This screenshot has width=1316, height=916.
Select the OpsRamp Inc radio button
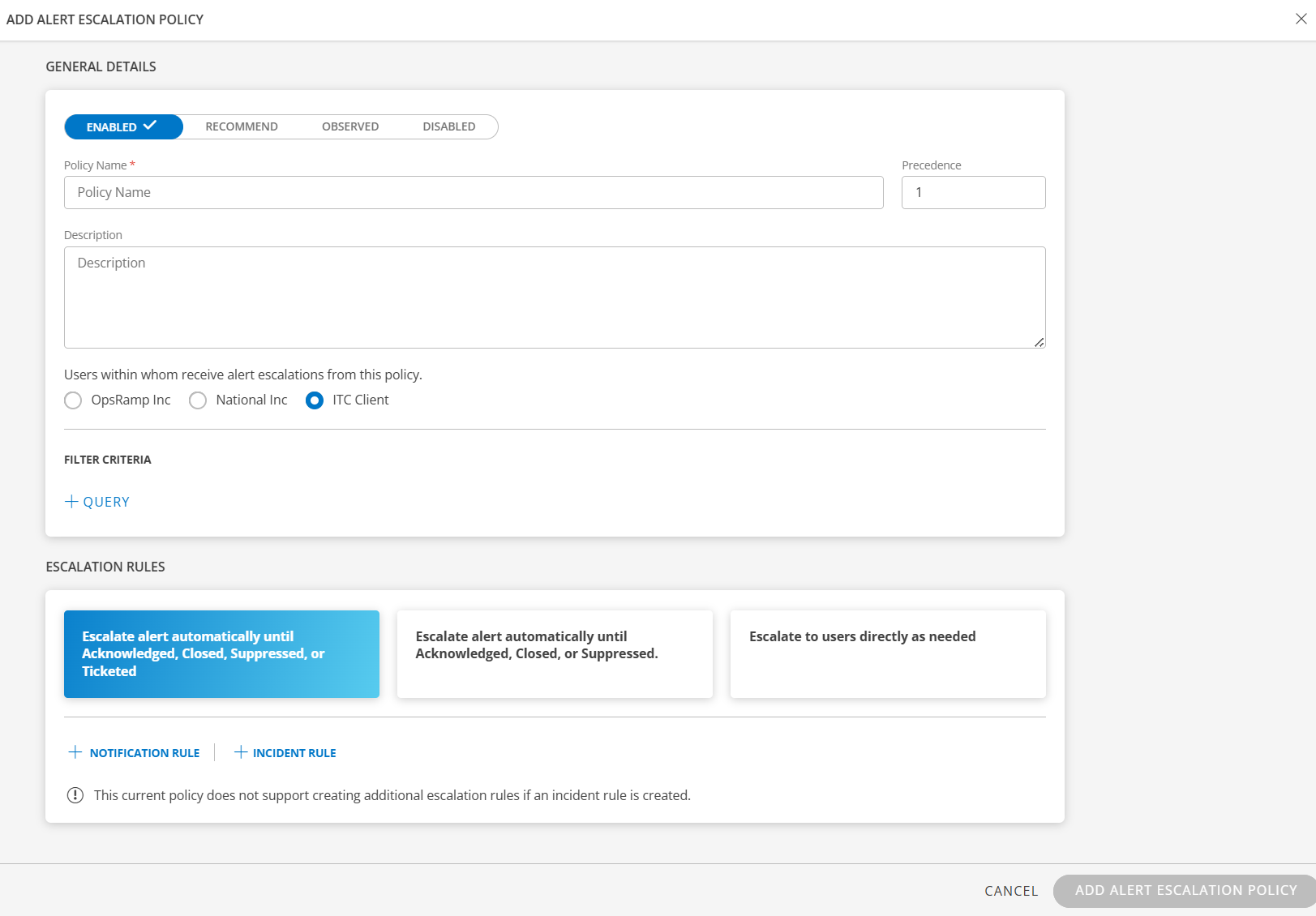coord(73,400)
